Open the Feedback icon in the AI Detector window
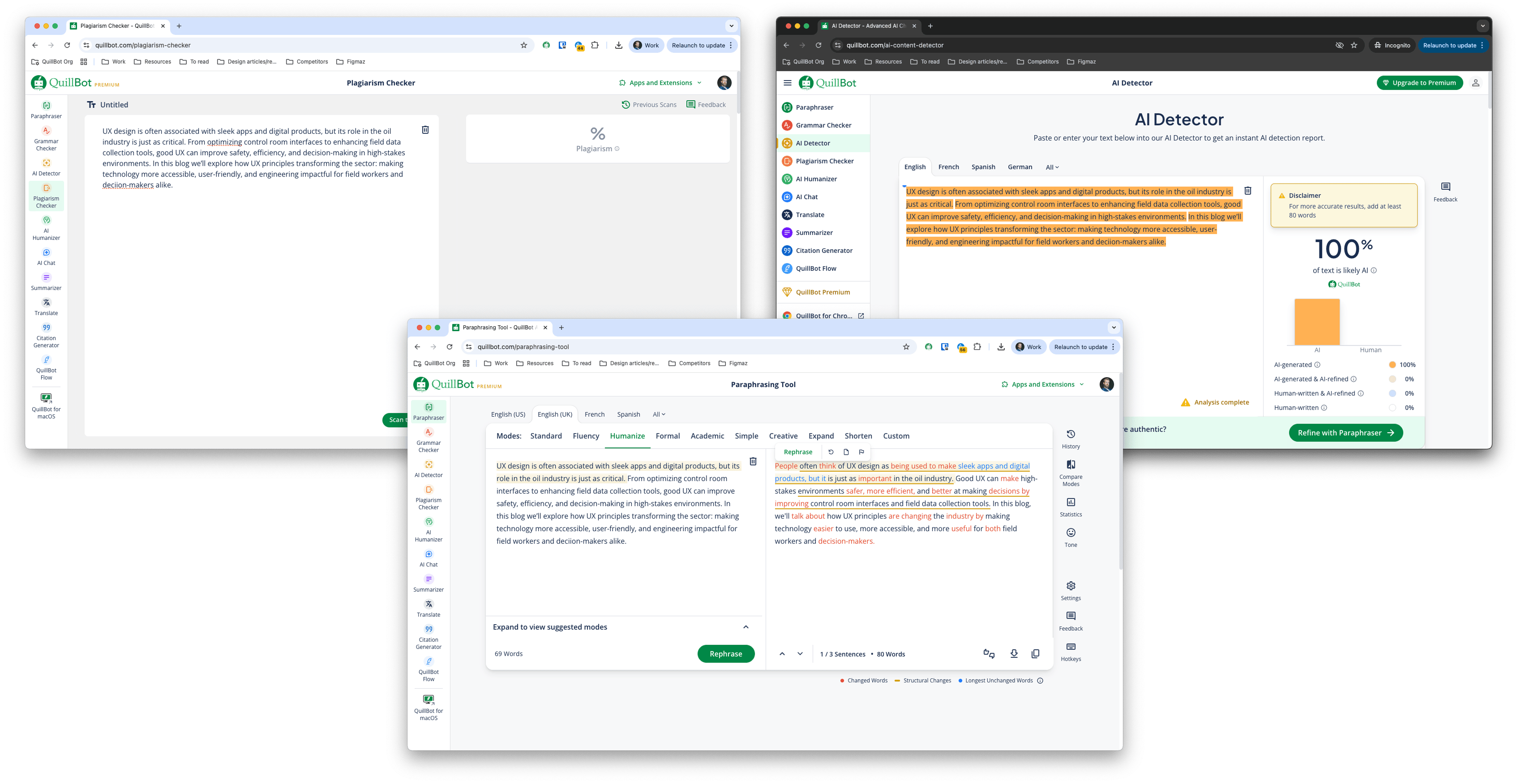Image resolution: width=1517 pixels, height=784 pixels. (x=1444, y=192)
